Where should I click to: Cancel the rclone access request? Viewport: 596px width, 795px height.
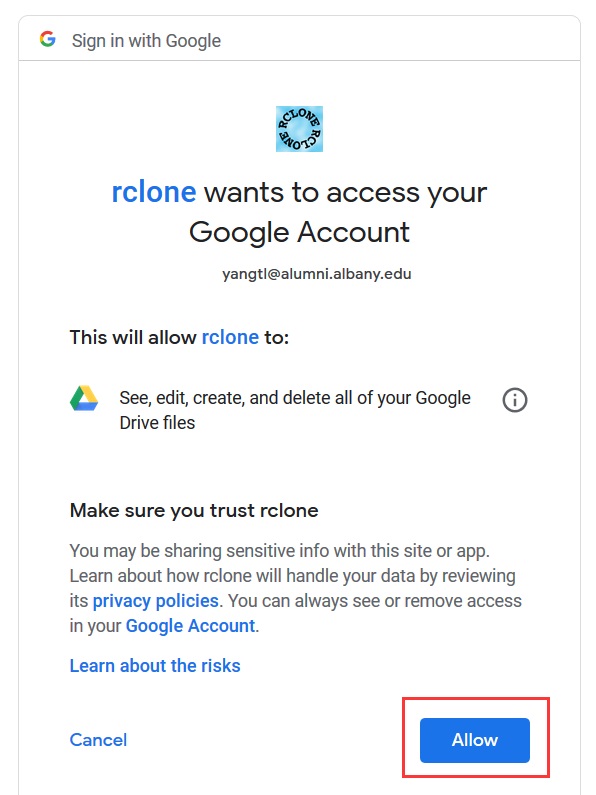(x=98, y=740)
